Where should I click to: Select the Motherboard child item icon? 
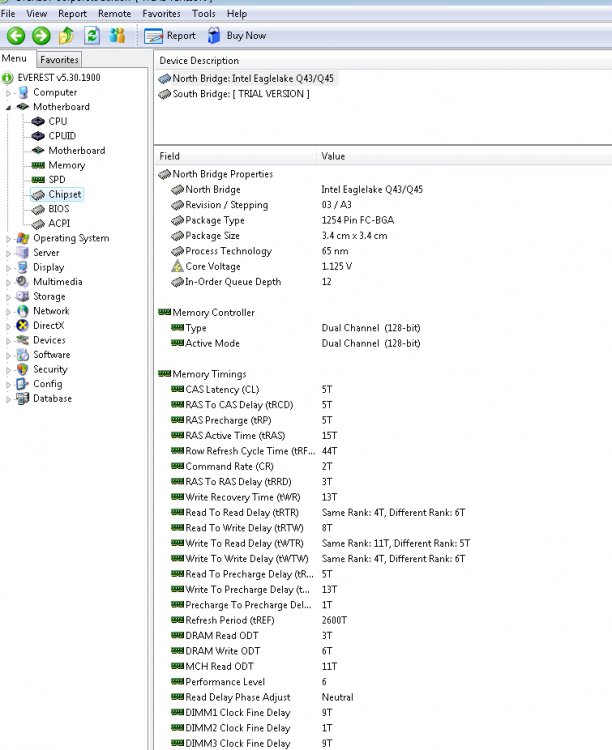38,150
